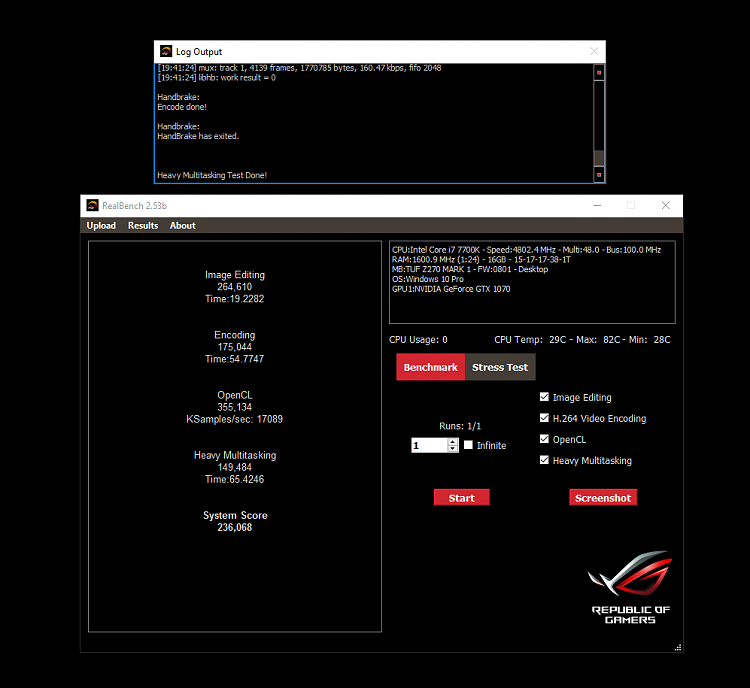This screenshot has height=688, width=750.
Task: Click Log Output scrollbar up arrow
Action: [599, 72]
